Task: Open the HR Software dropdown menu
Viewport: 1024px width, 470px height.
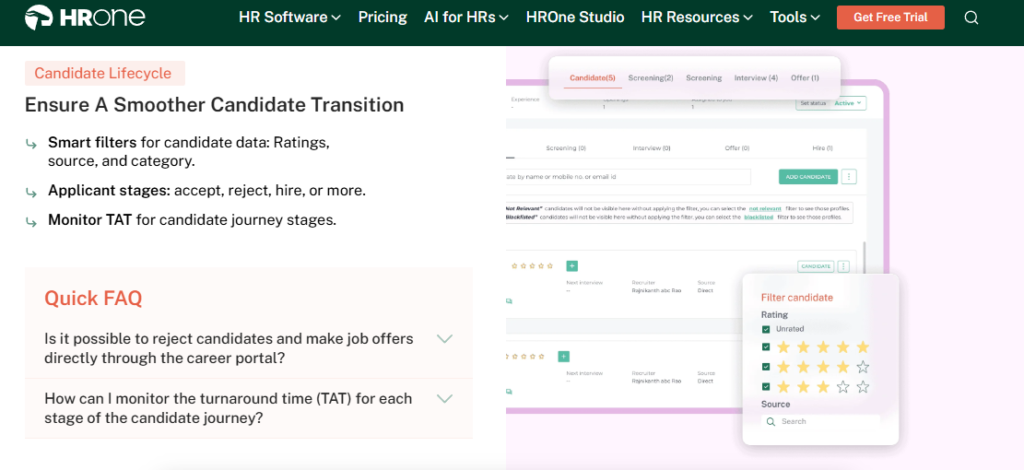Action: [x=290, y=17]
